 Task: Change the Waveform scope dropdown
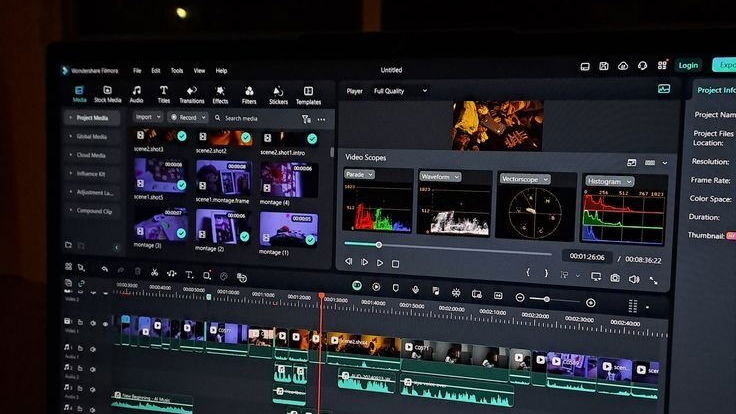click(440, 176)
